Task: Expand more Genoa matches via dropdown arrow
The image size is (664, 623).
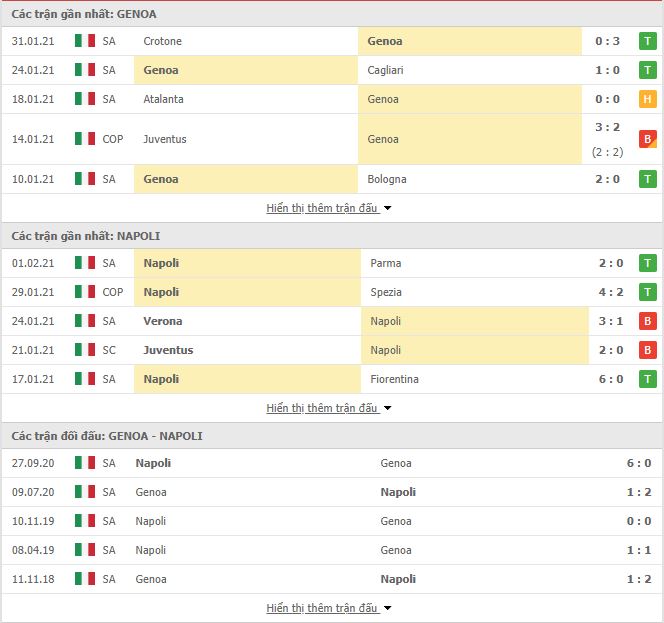Action: pyautogui.click(x=387, y=208)
